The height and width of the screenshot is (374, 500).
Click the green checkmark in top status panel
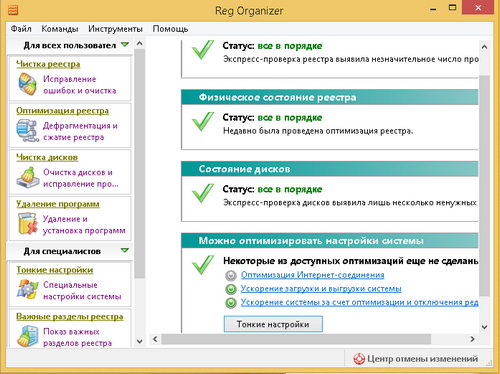tap(203, 50)
